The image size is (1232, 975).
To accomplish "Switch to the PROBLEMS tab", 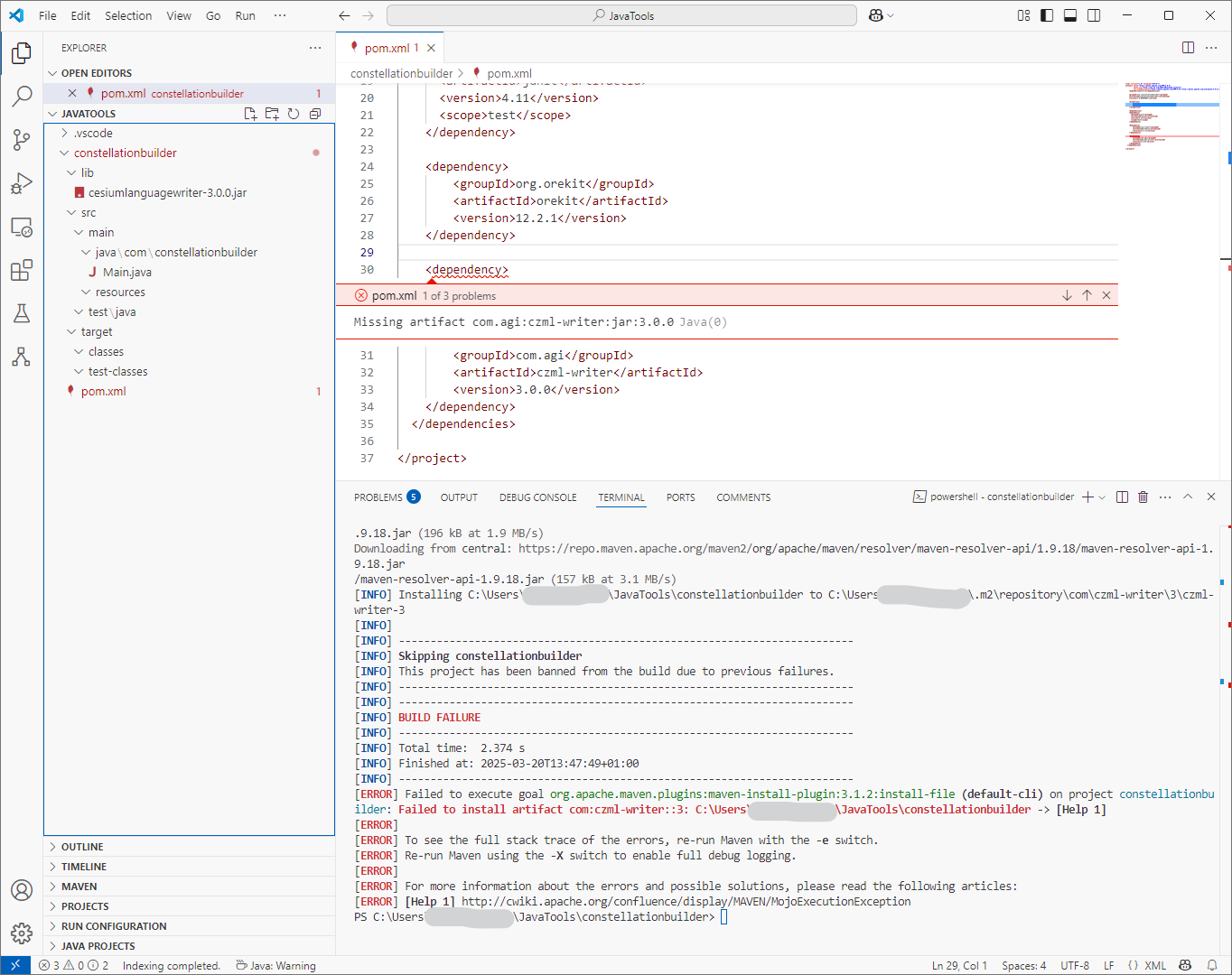I will 387,497.
